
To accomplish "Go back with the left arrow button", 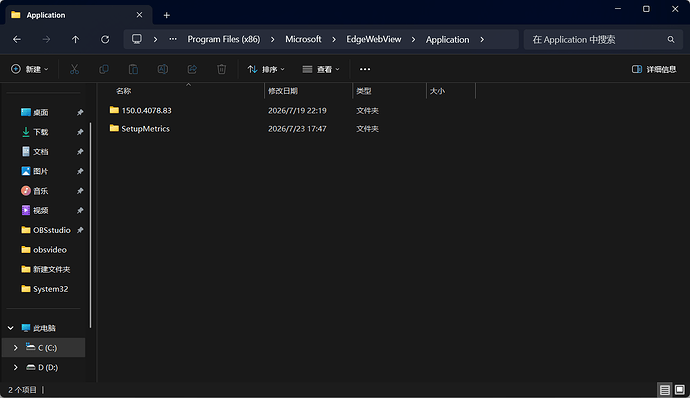I will (x=17, y=40).
